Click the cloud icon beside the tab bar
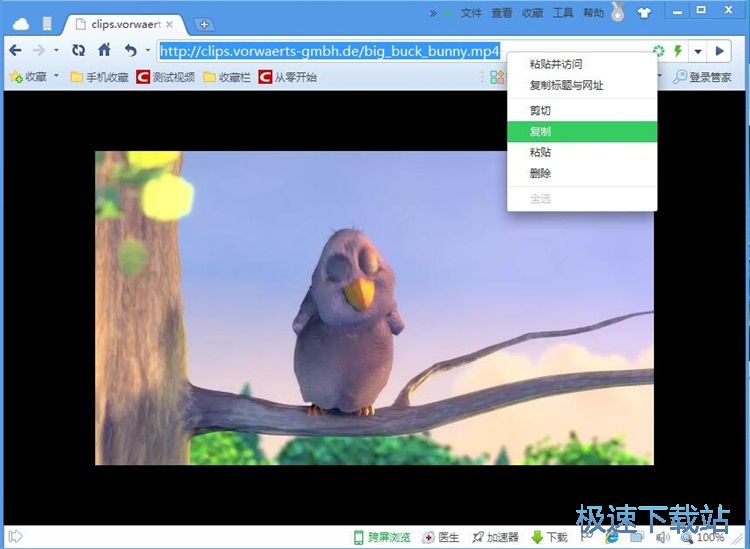 pyautogui.click(x=21, y=24)
